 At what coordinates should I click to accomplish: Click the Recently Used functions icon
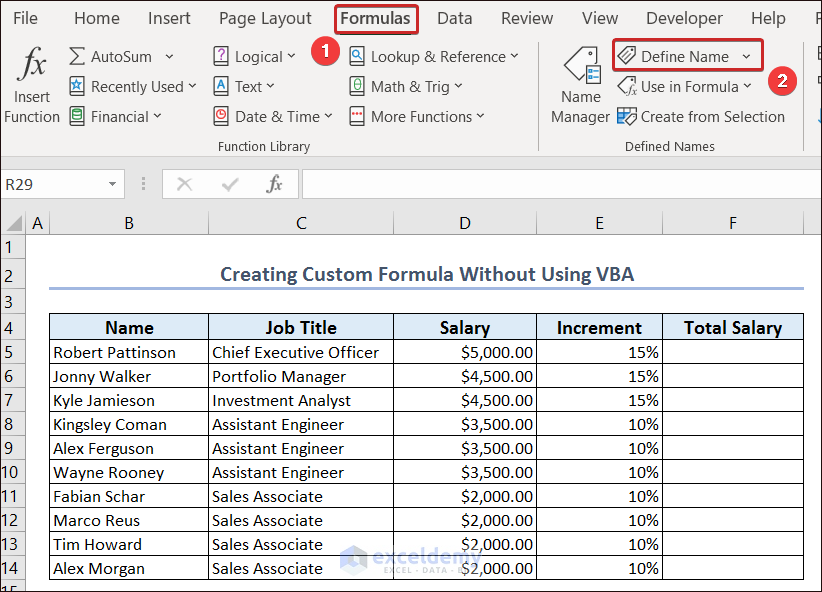tap(77, 87)
